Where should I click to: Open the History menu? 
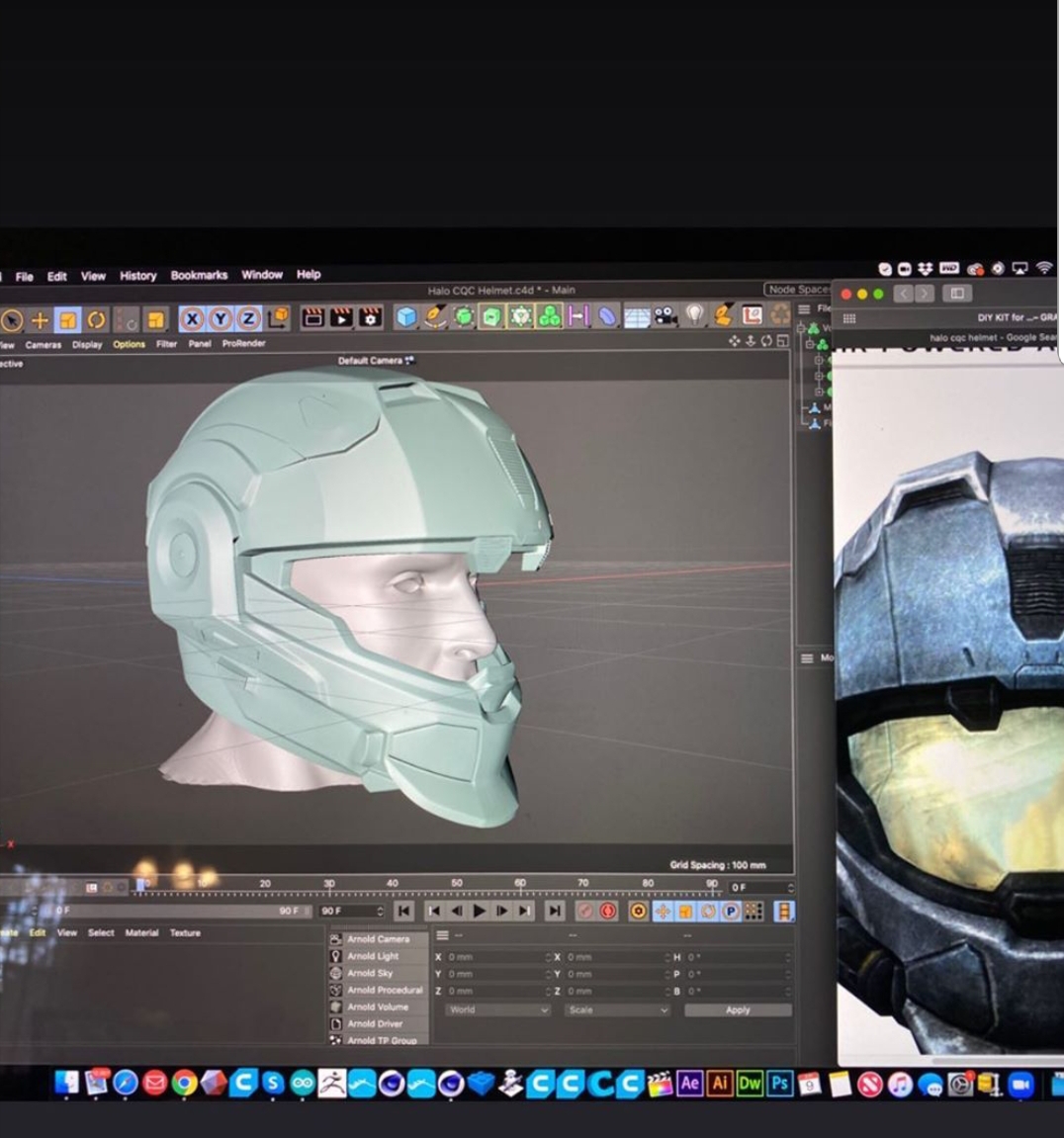point(137,276)
